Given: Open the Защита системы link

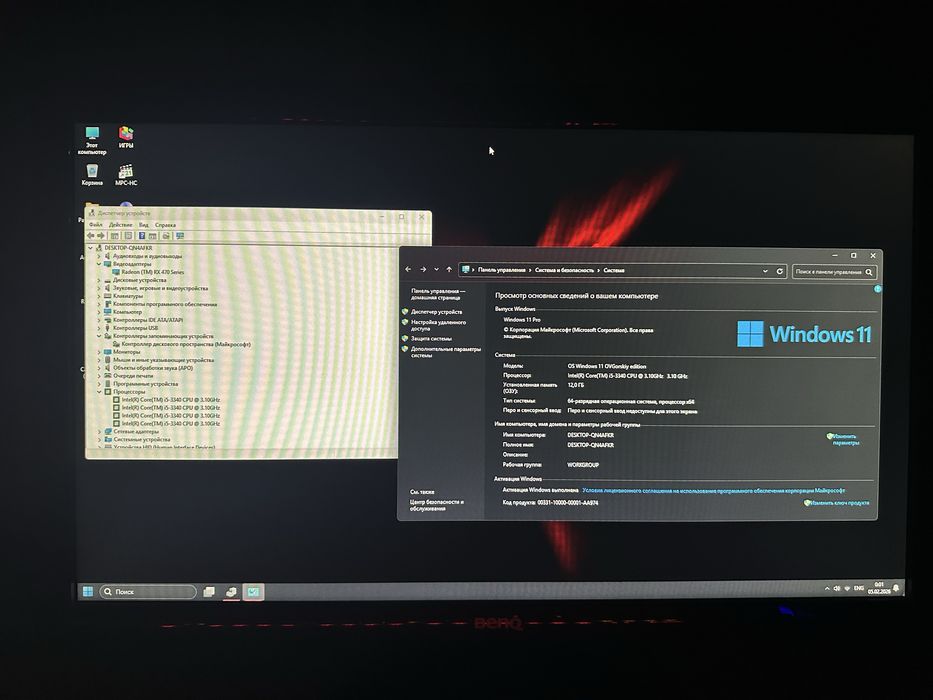Looking at the screenshot, I should click(431, 339).
